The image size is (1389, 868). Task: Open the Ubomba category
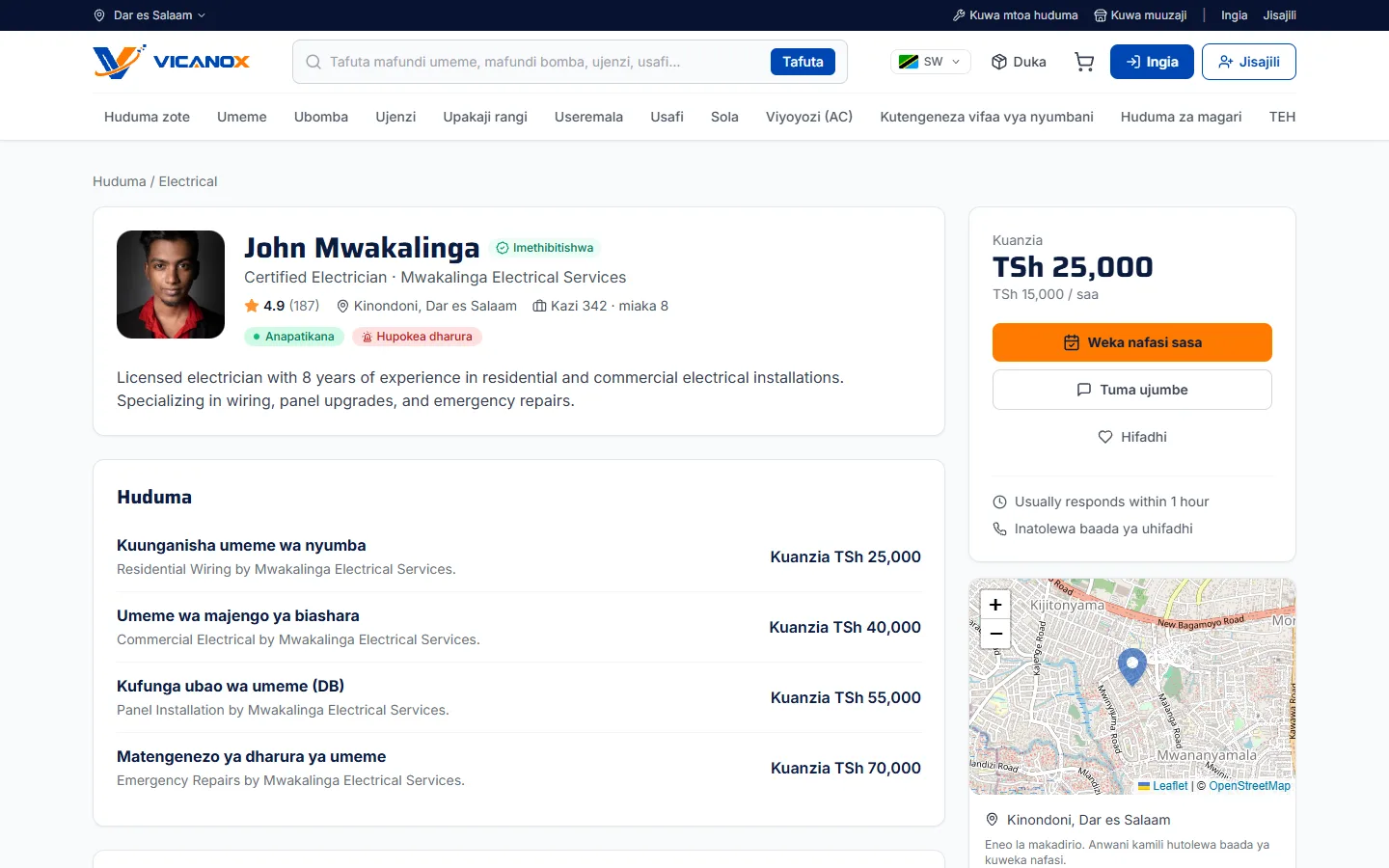click(321, 117)
